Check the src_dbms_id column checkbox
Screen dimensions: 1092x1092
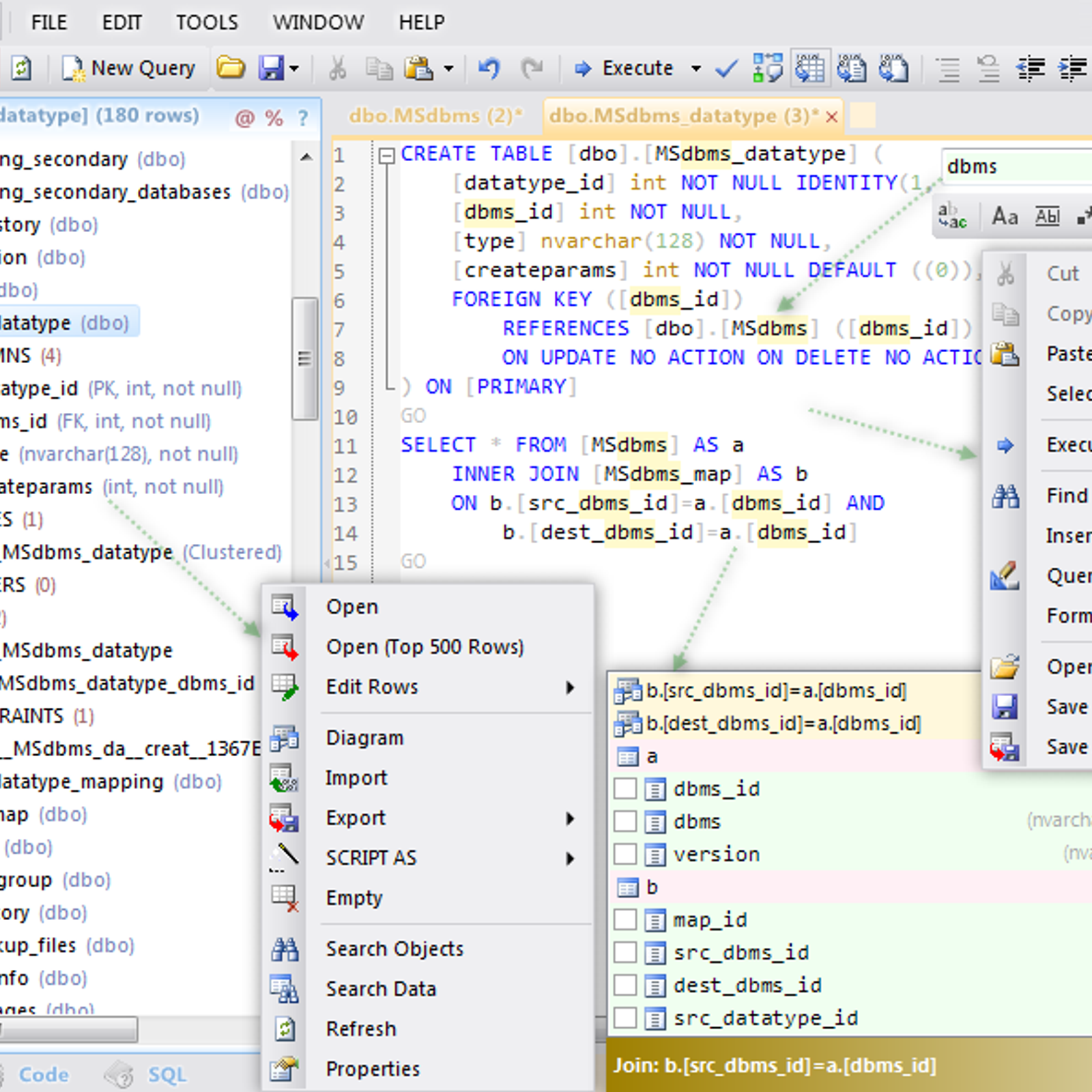tap(625, 953)
